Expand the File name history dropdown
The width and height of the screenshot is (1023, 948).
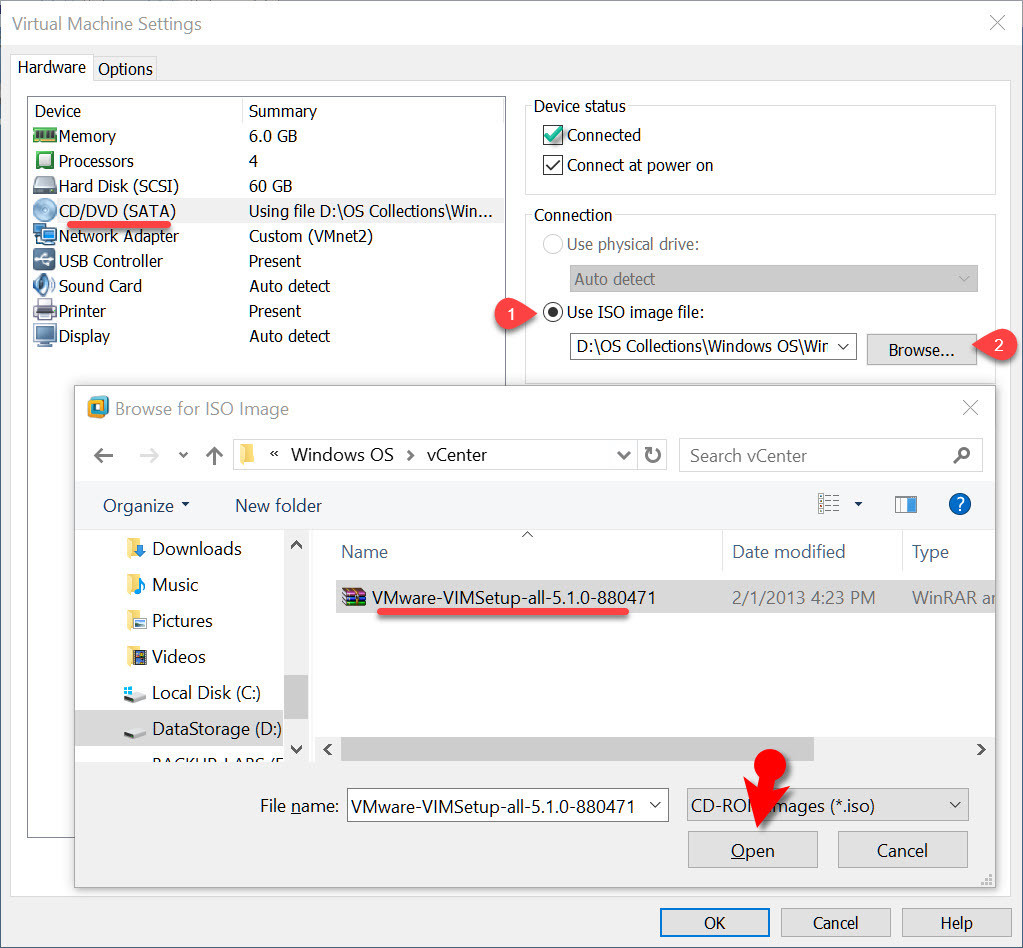(x=655, y=805)
